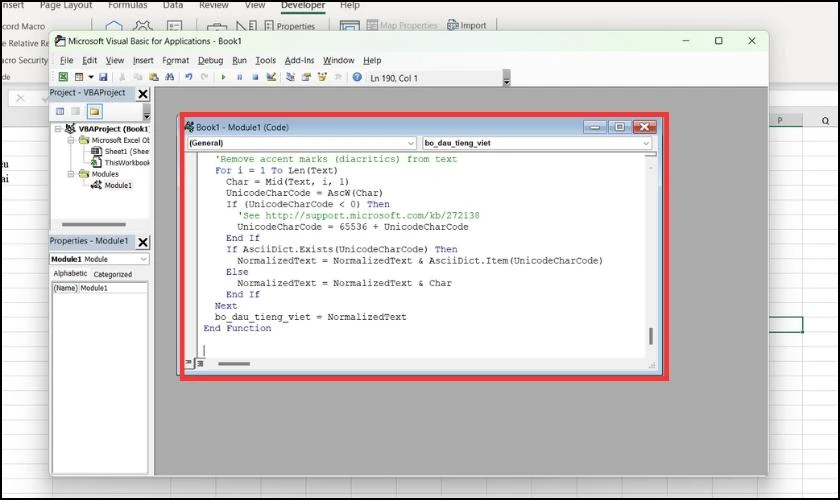
Task: Click the End Function line in code
Action: coord(237,328)
